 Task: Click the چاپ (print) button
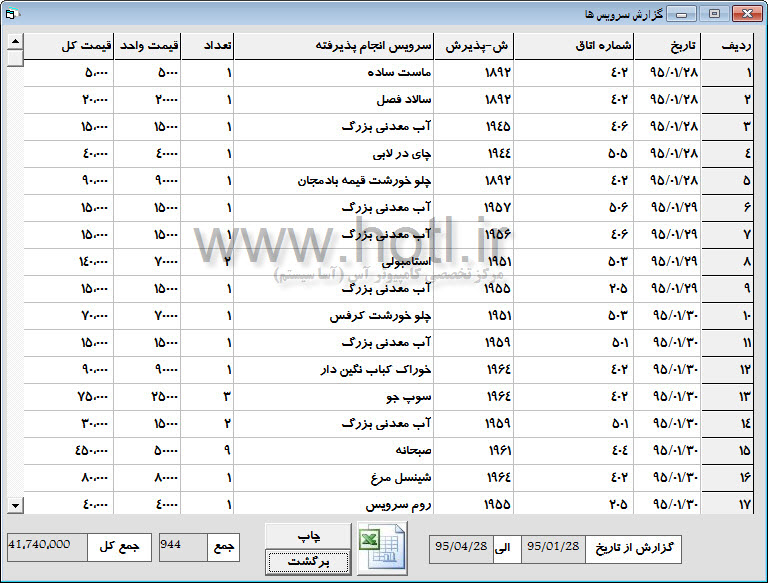(x=308, y=537)
